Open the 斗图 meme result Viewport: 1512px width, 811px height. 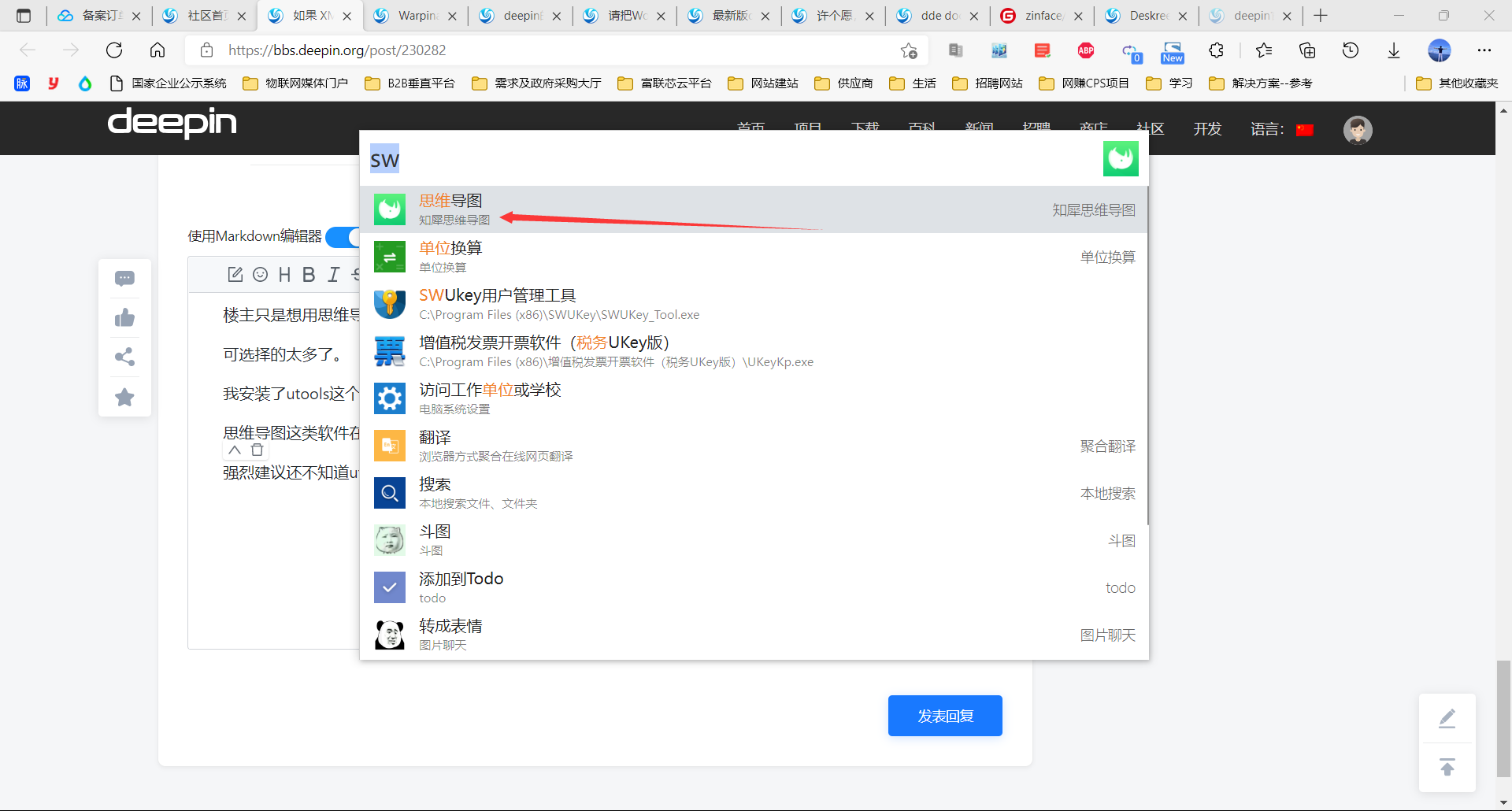(754, 540)
